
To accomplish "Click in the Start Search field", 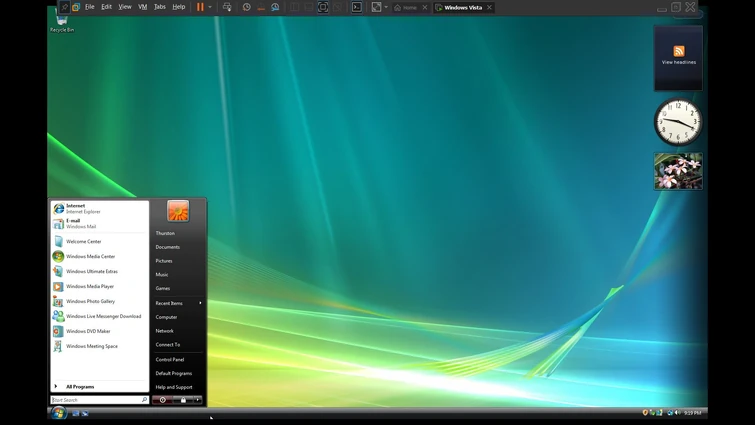I will point(95,400).
